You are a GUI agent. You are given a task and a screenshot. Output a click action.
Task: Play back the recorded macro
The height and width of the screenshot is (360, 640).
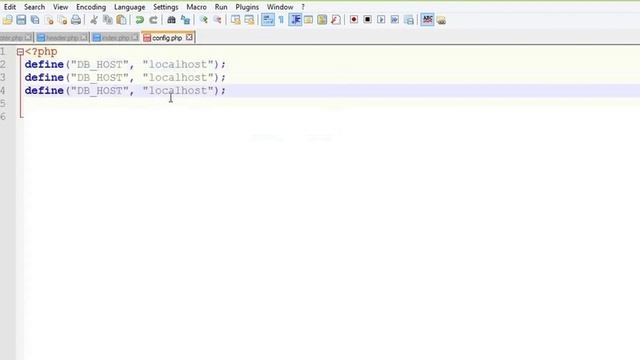(381, 20)
